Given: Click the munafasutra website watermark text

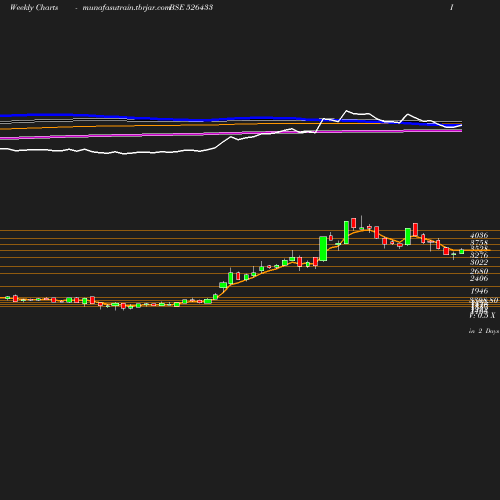Looking at the screenshot, I should (x=126, y=8).
